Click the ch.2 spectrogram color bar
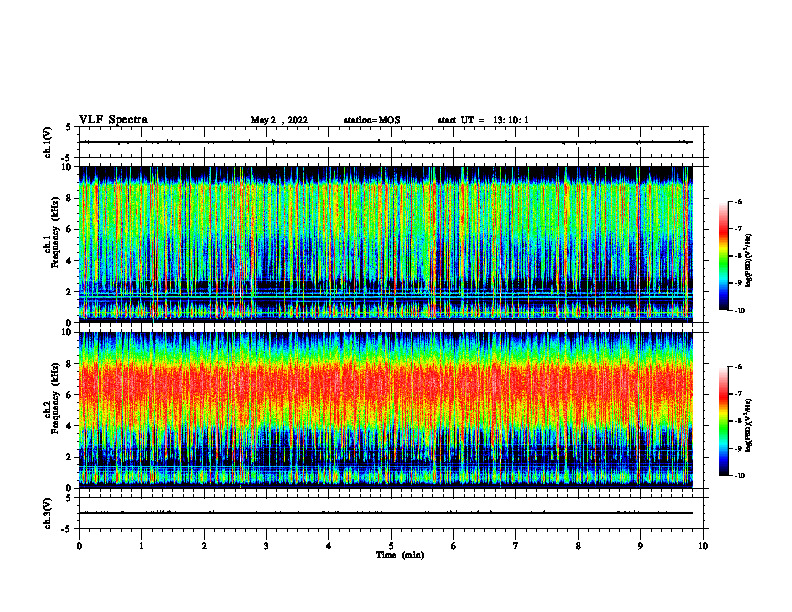Viewport: 792px width, 612px height. pos(724,421)
